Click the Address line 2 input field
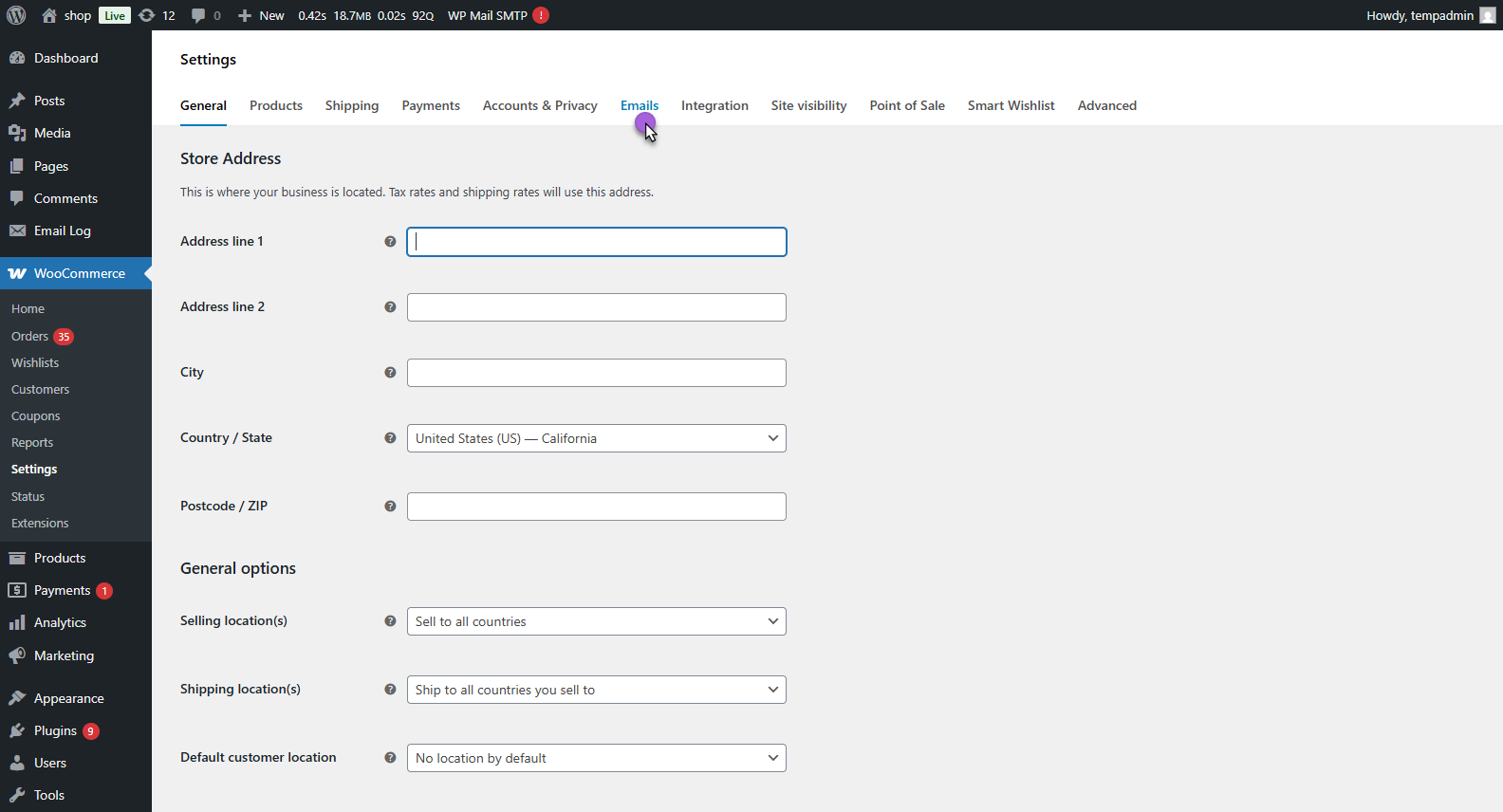This screenshot has height=812, width=1503. [596, 307]
